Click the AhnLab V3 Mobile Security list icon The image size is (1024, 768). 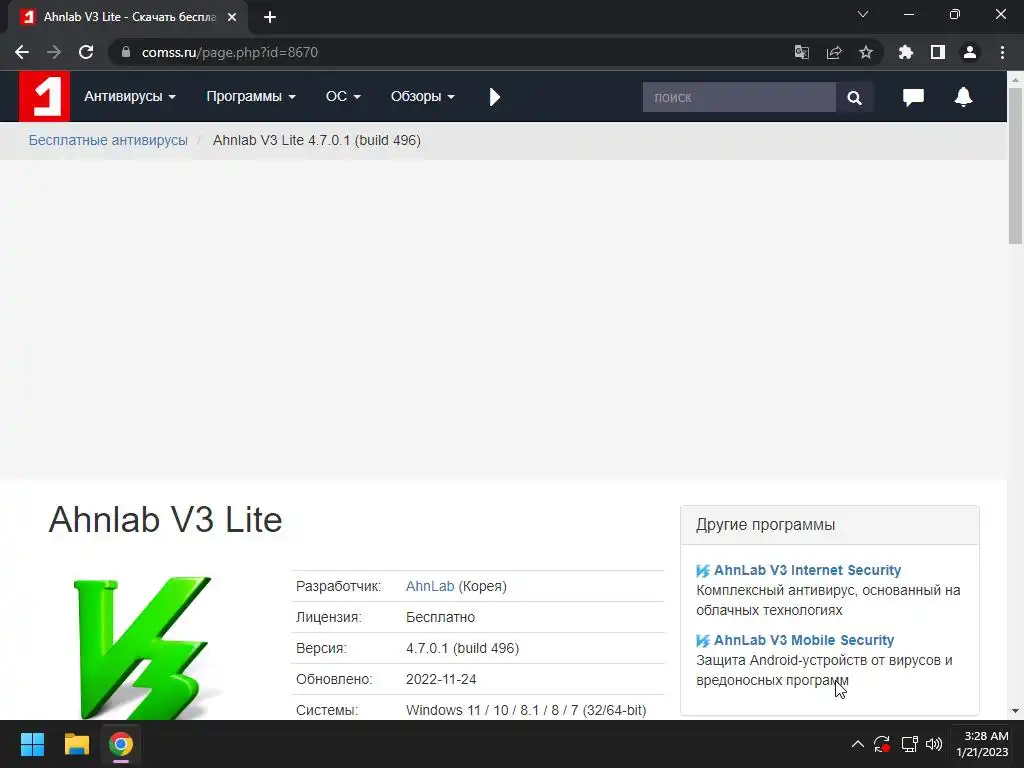[703, 641]
